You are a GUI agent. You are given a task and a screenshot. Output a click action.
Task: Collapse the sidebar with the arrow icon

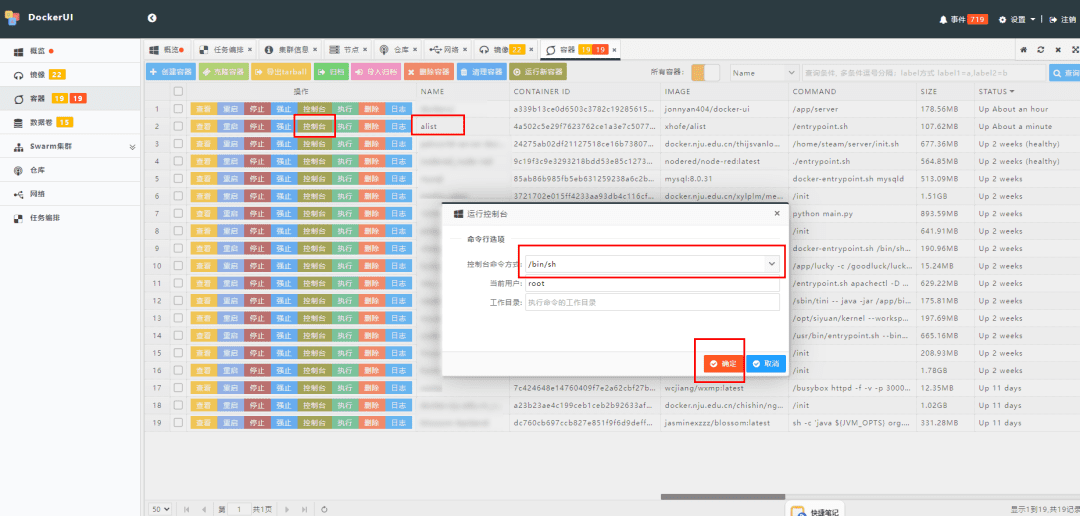point(152,18)
